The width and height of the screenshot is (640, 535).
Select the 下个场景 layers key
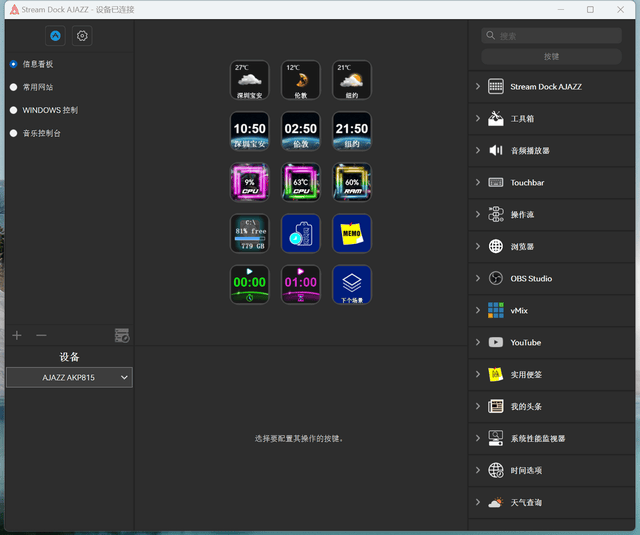tap(351, 284)
